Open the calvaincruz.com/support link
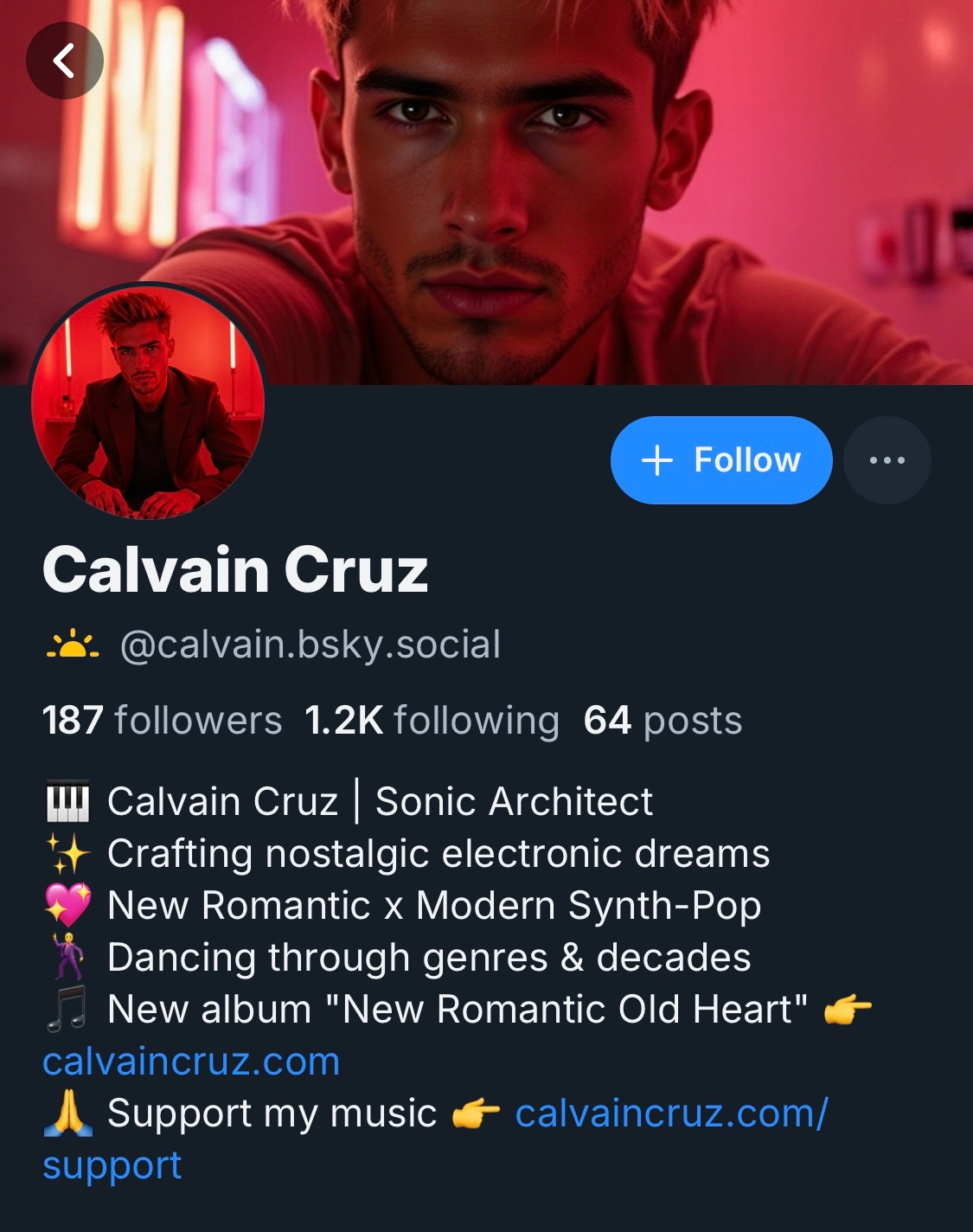Screen dimensions: 973x1232 [x=671, y=1113]
